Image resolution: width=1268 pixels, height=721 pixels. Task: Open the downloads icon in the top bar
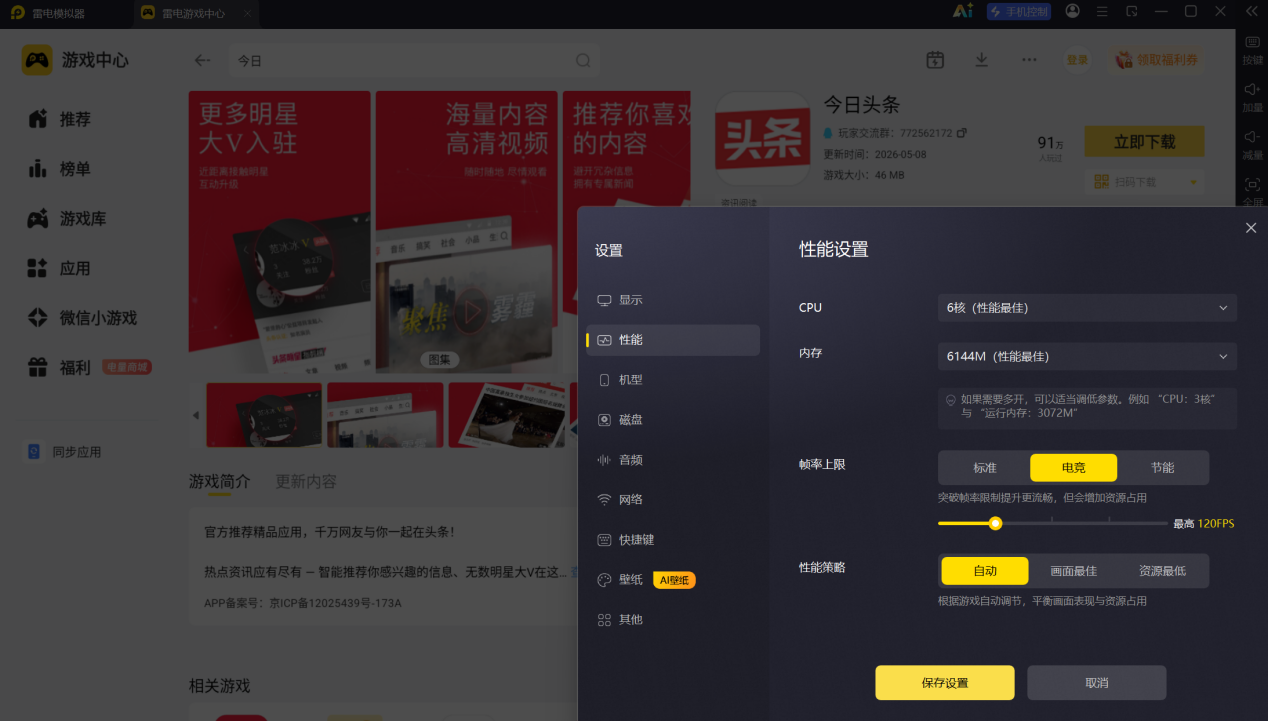pyautogui.click(x=982, y=60)
